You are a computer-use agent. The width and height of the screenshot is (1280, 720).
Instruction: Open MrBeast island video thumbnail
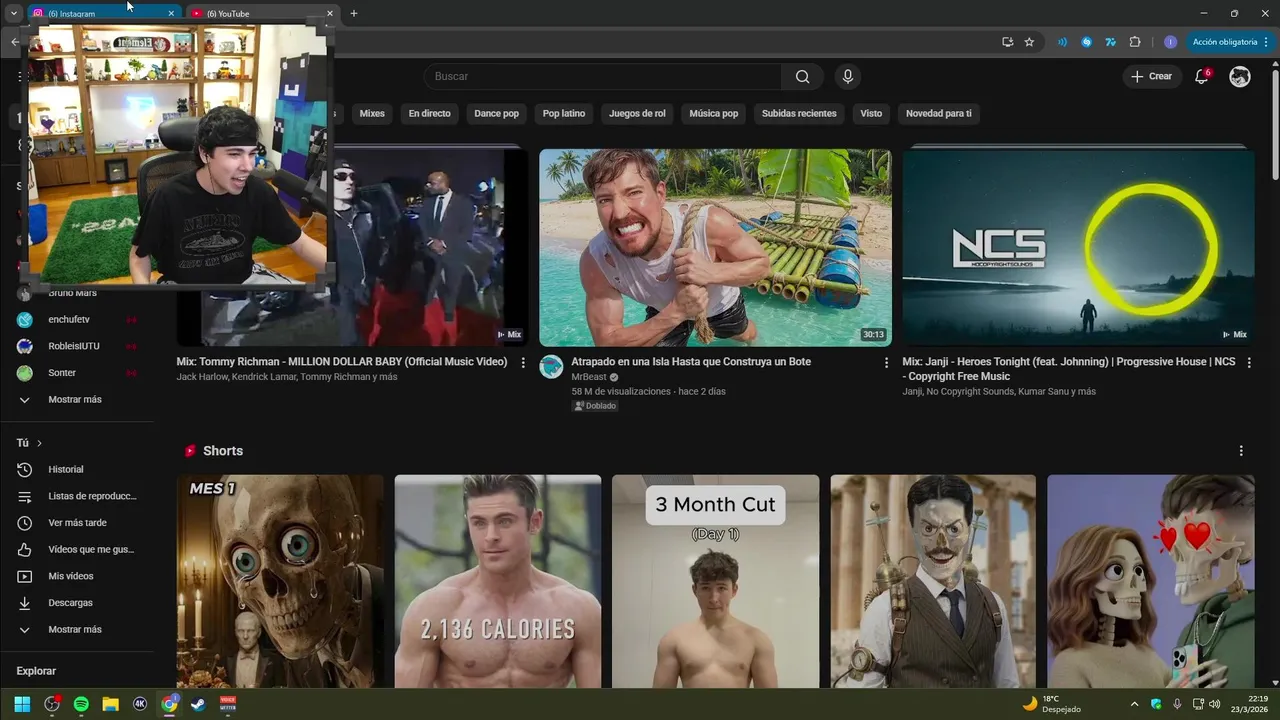pos(715,247)
